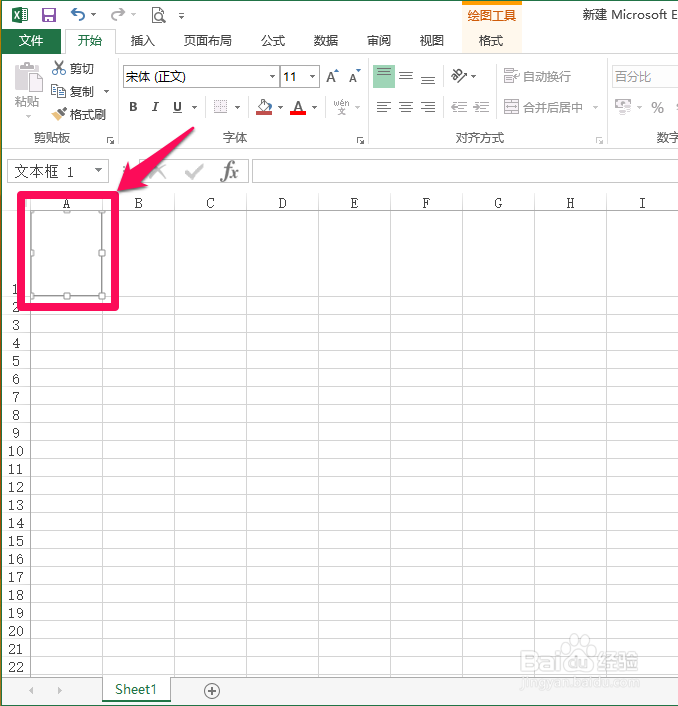This screenshot has width=678, height=706.
Task: Click the text orientation icon
Action: tap(459, 76)
